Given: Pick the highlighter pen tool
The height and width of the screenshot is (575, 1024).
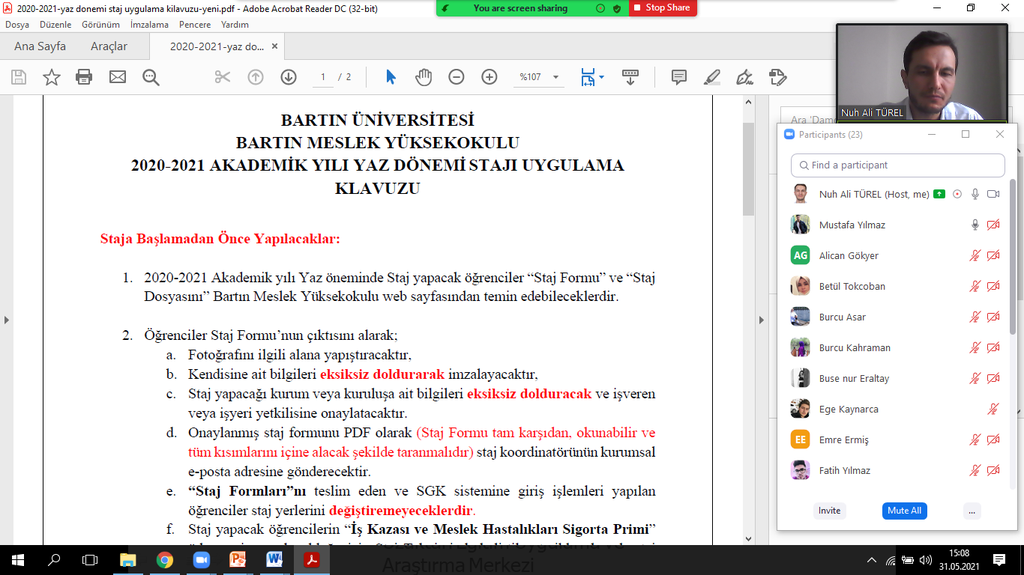Looking at the screenshot, I should 712,77.
